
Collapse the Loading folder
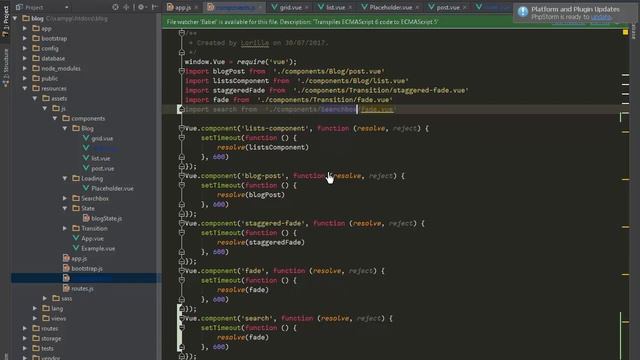[x=65, y=178]
